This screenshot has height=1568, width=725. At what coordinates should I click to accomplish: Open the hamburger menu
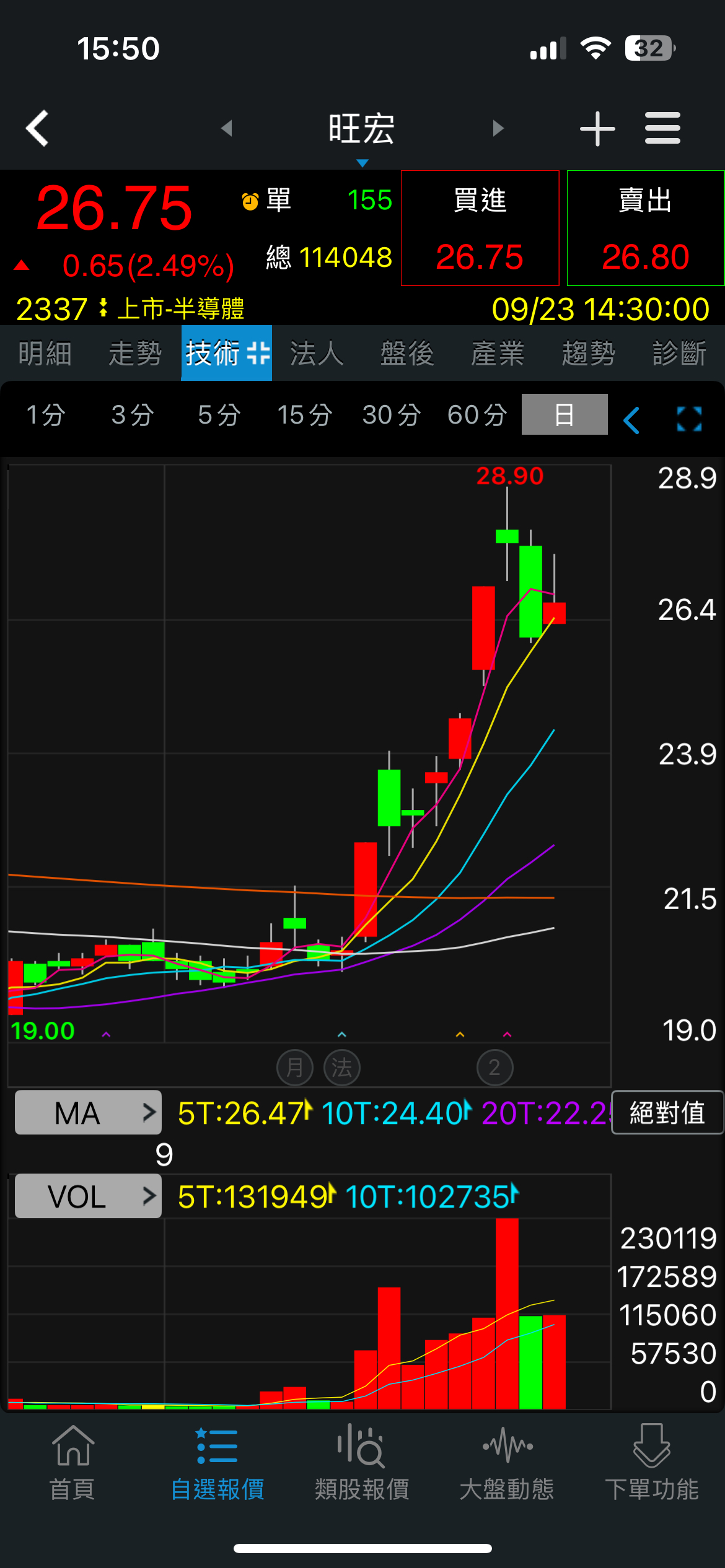coord(662,128)
